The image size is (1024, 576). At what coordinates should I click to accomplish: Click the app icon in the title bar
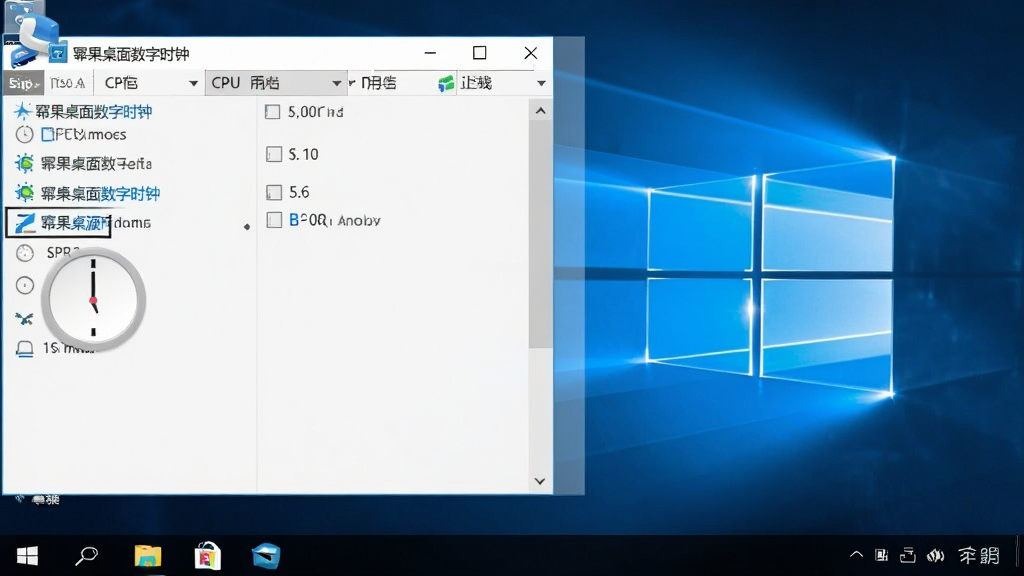coord(58,54)
